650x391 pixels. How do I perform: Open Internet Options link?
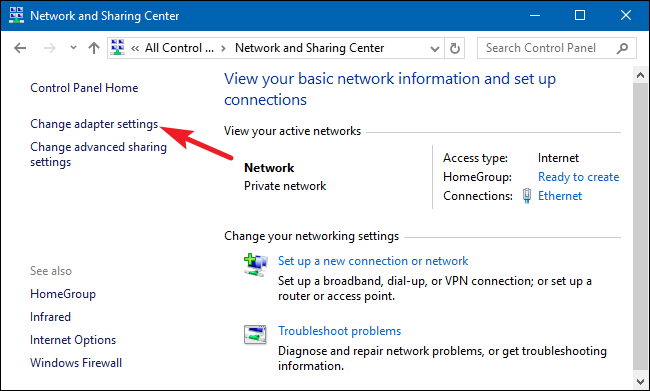73,340
